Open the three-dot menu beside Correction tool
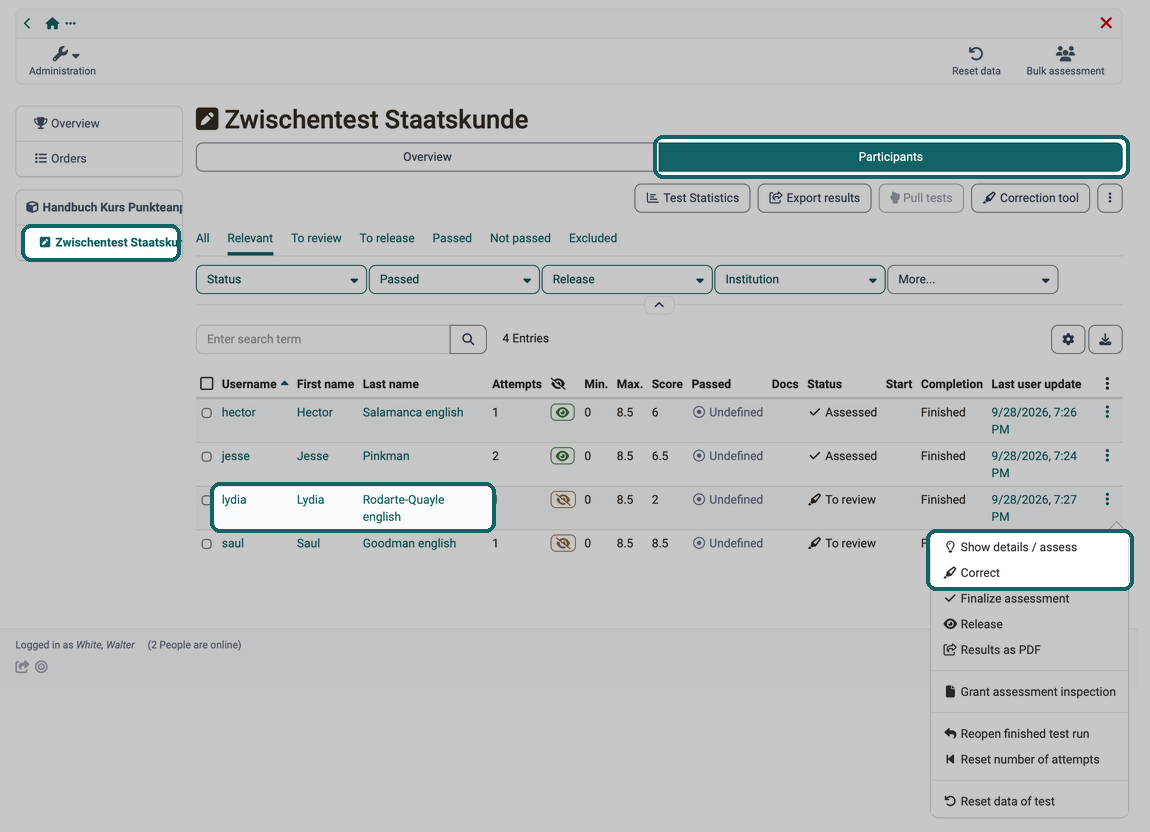The image size is (1150, 832). 1110,198
